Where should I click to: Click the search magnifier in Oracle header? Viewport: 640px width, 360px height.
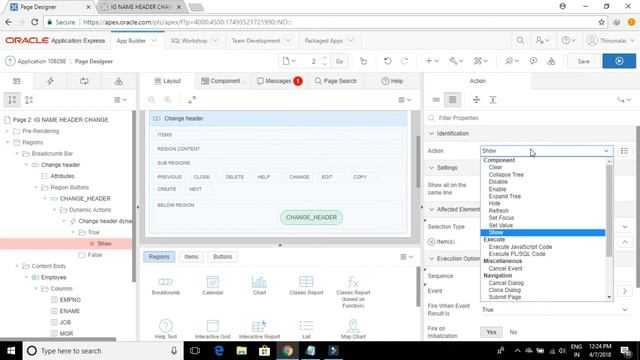[x=520, y=40]
